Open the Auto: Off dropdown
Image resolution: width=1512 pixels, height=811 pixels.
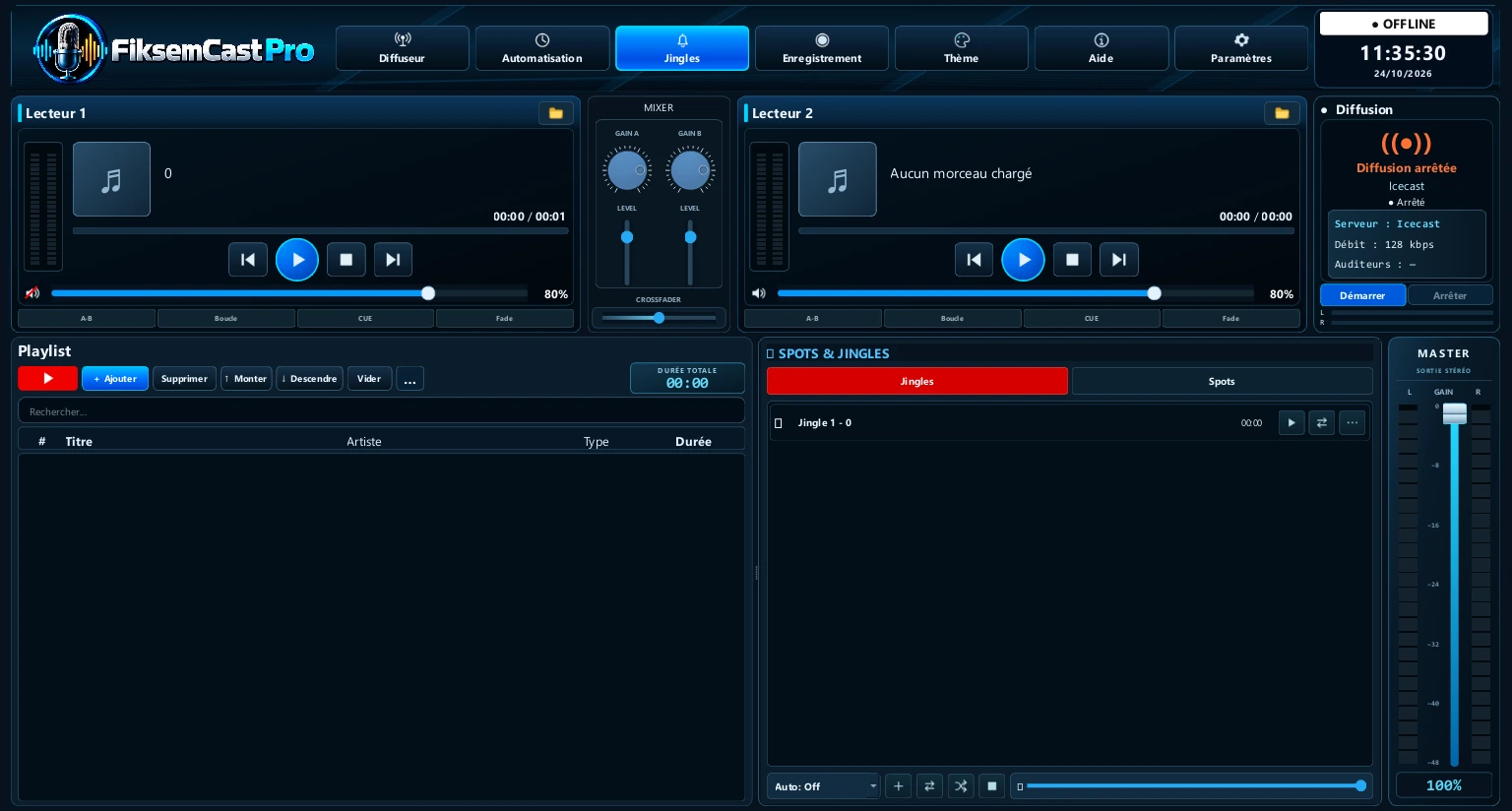click(823, 786)
